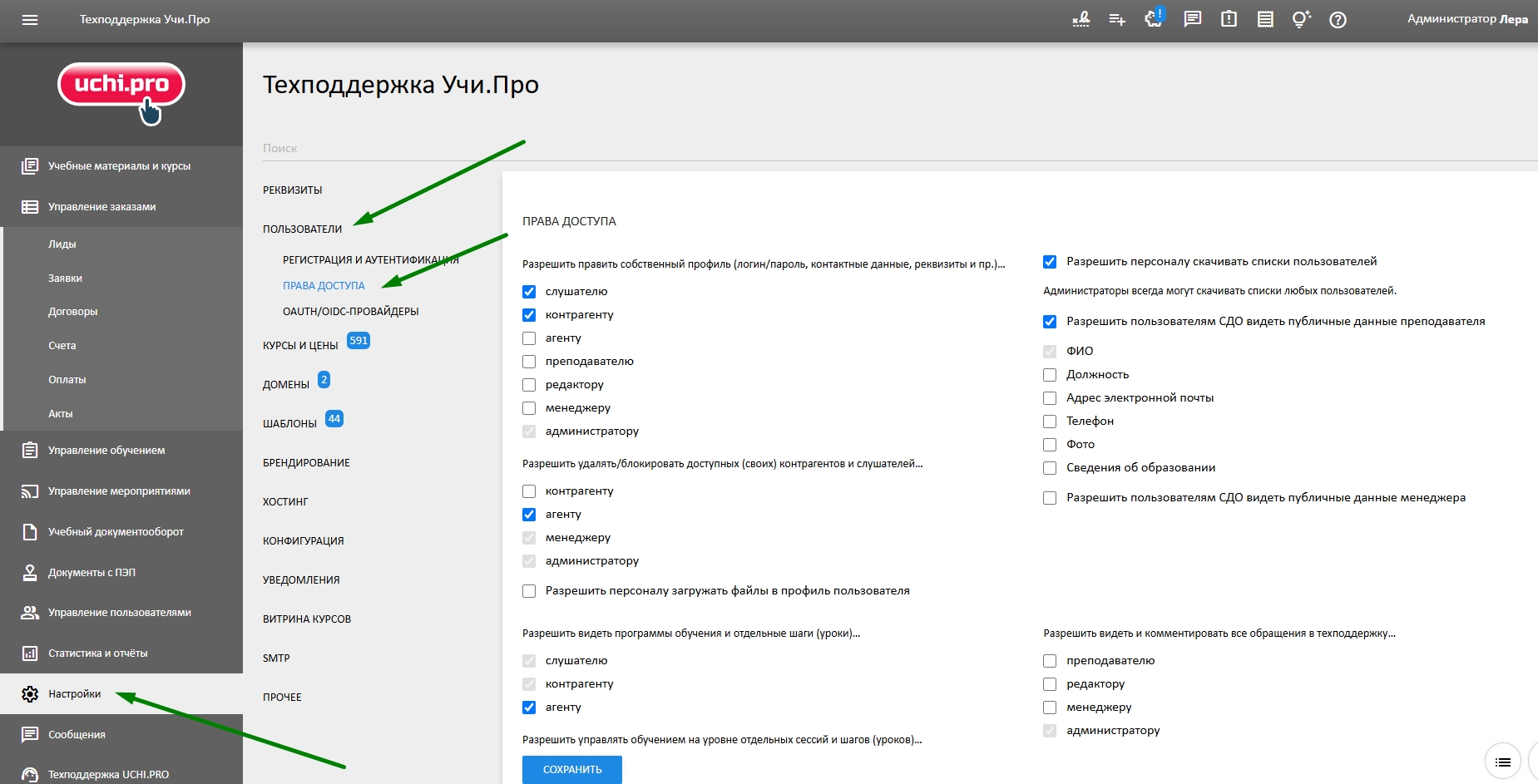
Task: Select the ПРАВА ДОСТУПА subsection
Action: [x=324, y=286]
